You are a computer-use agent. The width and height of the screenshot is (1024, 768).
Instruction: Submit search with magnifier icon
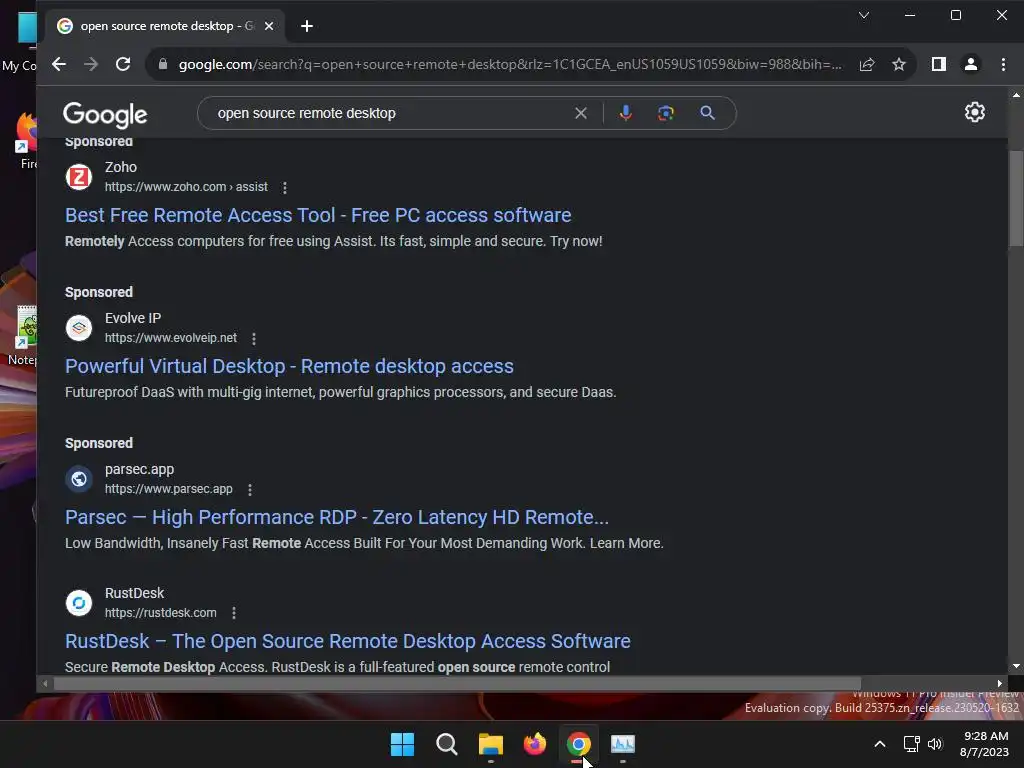[707, 113]
